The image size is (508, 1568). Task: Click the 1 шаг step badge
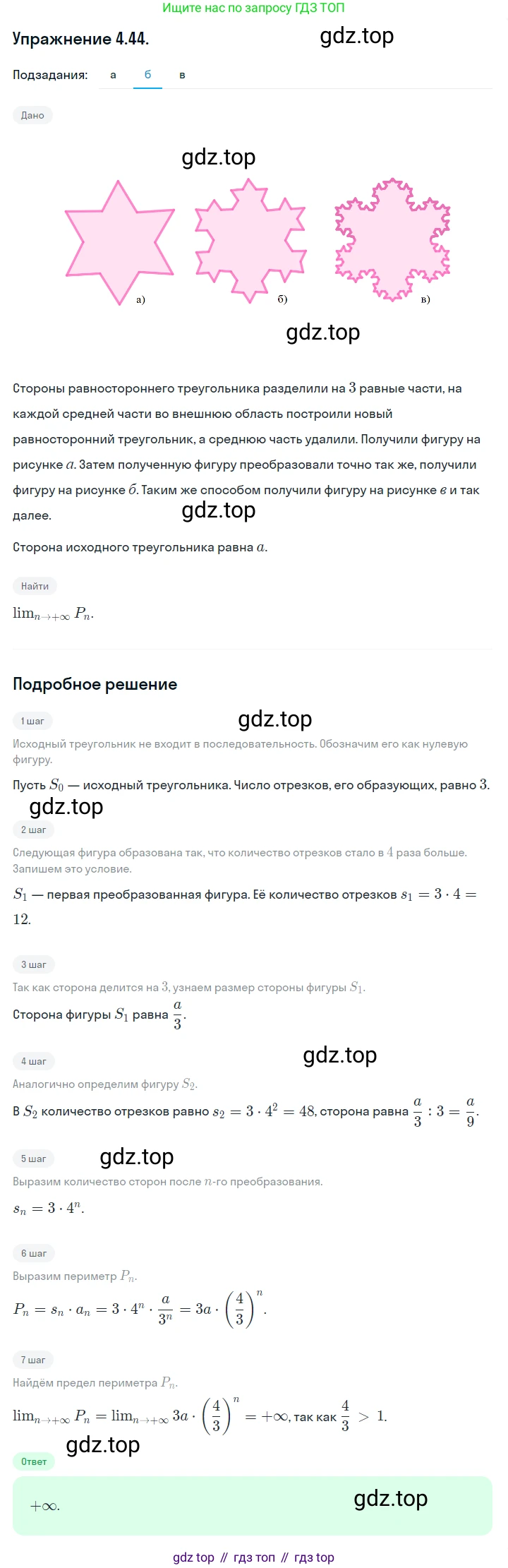32,721
